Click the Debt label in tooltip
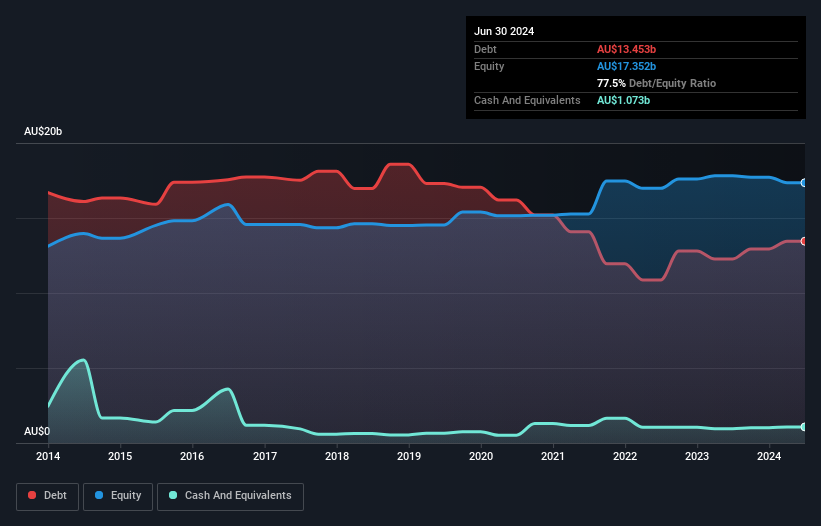Viewport: 821px width, 526px height. [x=485, y=49]
